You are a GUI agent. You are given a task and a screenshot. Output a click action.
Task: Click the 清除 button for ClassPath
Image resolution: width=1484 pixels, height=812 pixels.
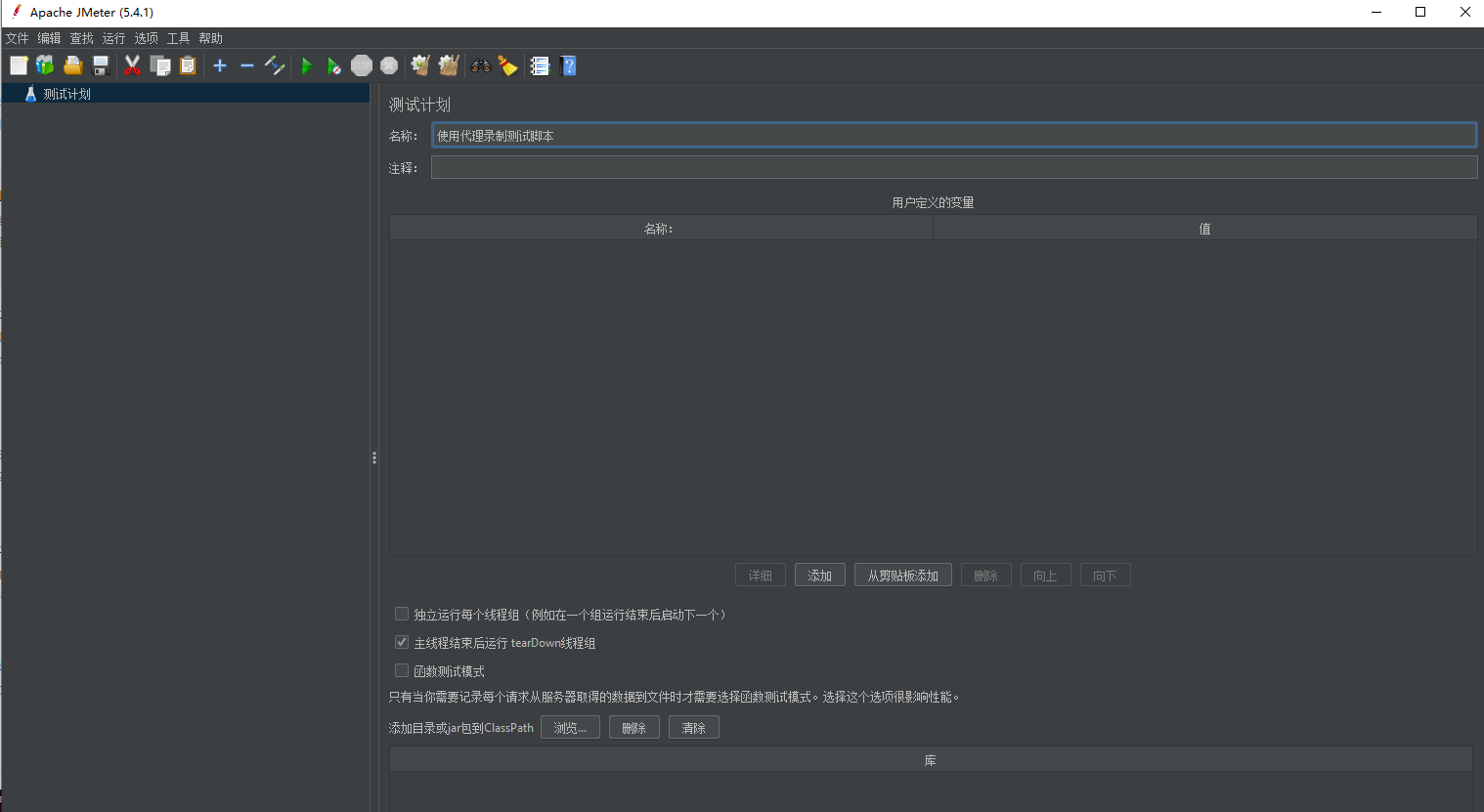point(694,728)
